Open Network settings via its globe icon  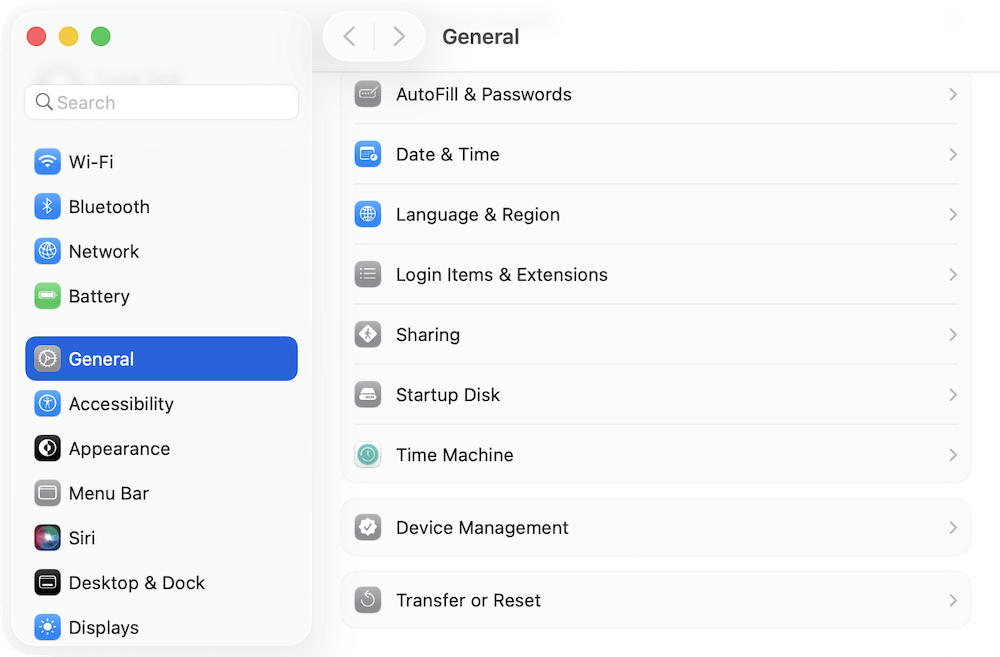click(x=47, y=251)
